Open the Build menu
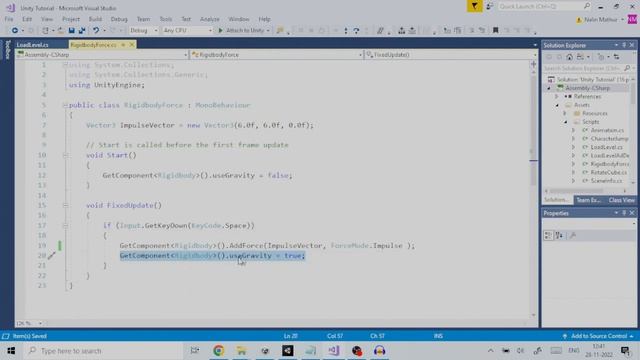This screenshot has height=360, width=640. pyautogui.click(x=95, y=19)
